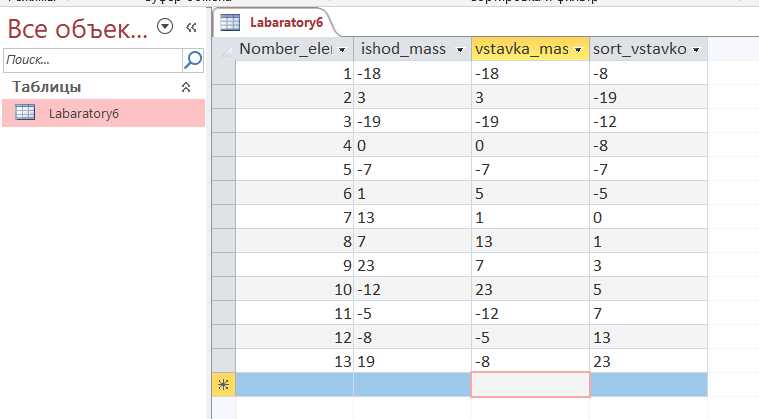This screenshot has width=759, height=419.
Task: Click the sort_vstavko cell with value -19
Action: point(649,97)
